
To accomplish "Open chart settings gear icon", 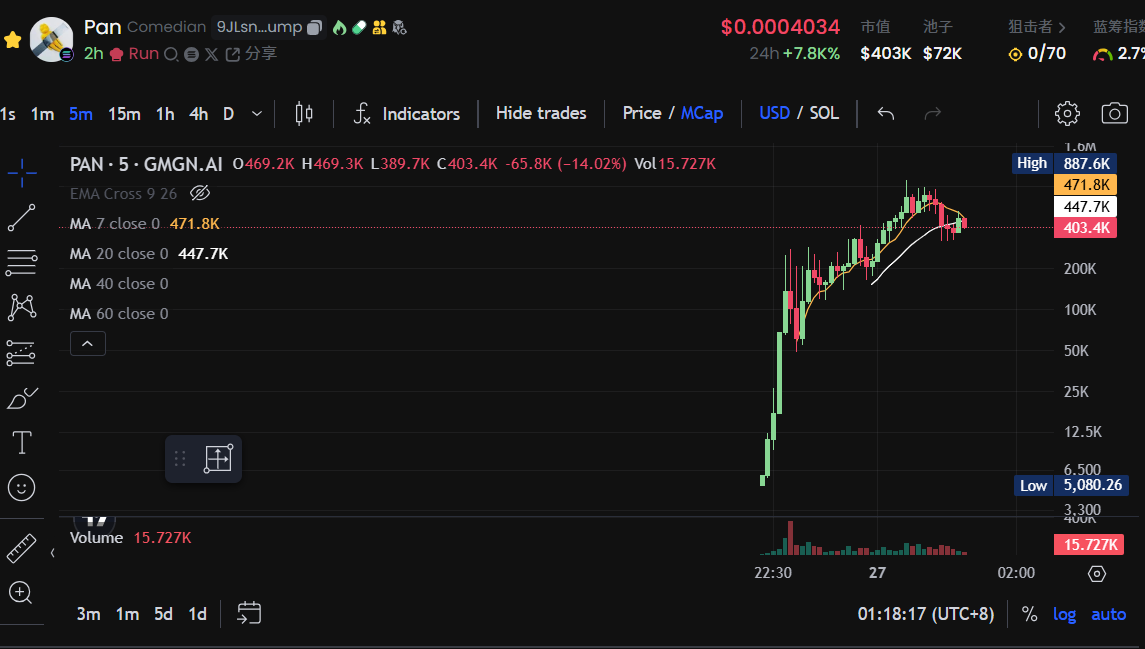I will pyautogui.click(x=1067, y=113).
